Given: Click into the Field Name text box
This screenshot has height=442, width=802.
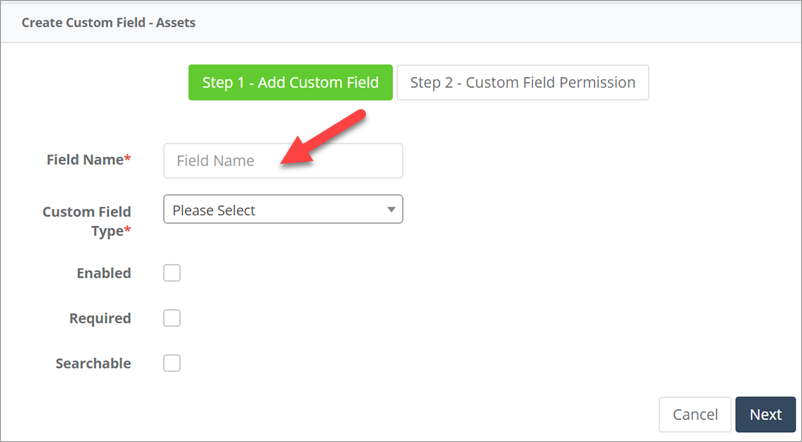Looking at the screenshot, I should click(x=283, y=161).
